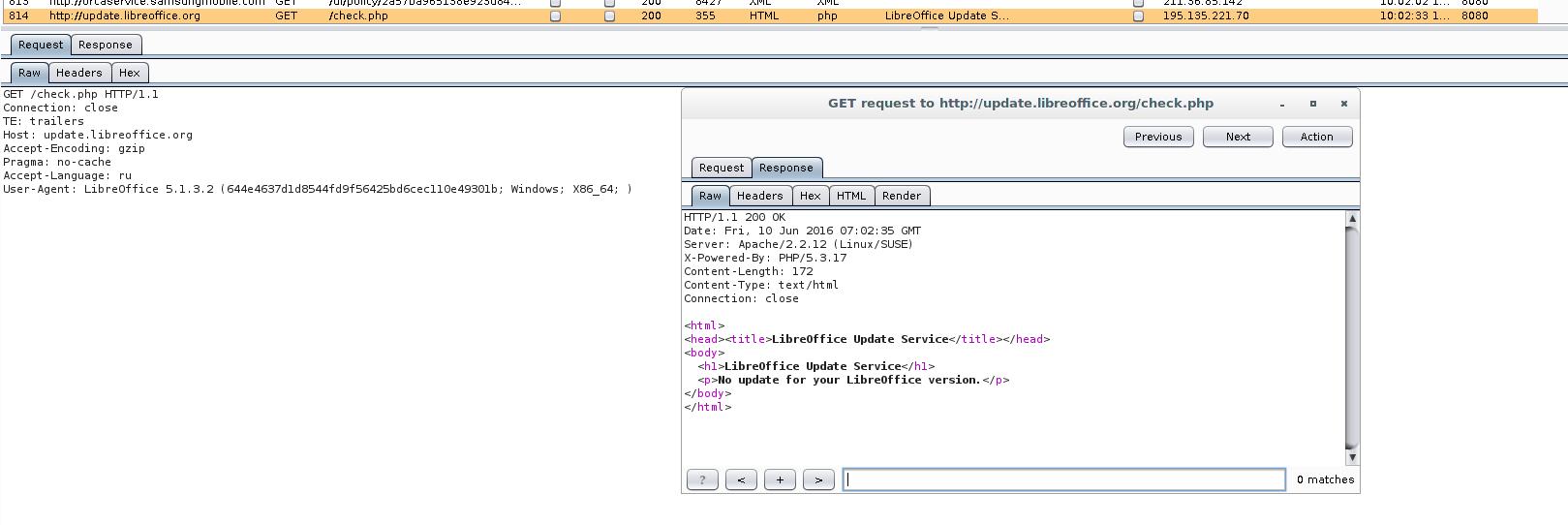Switch to Render tab in popup
Viewport: 1568px width, 525px height.
pos(901,196)
